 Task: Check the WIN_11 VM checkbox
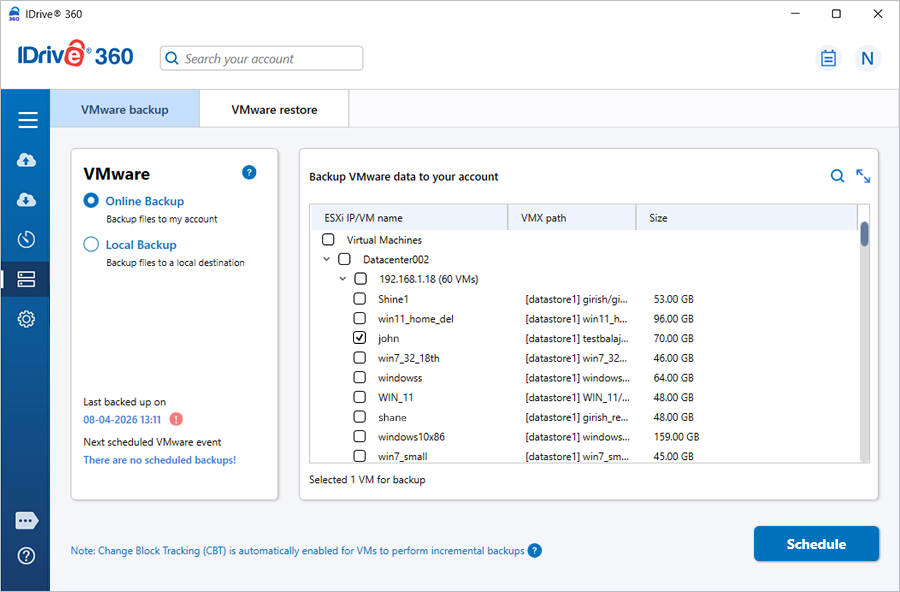pos(359,397)
